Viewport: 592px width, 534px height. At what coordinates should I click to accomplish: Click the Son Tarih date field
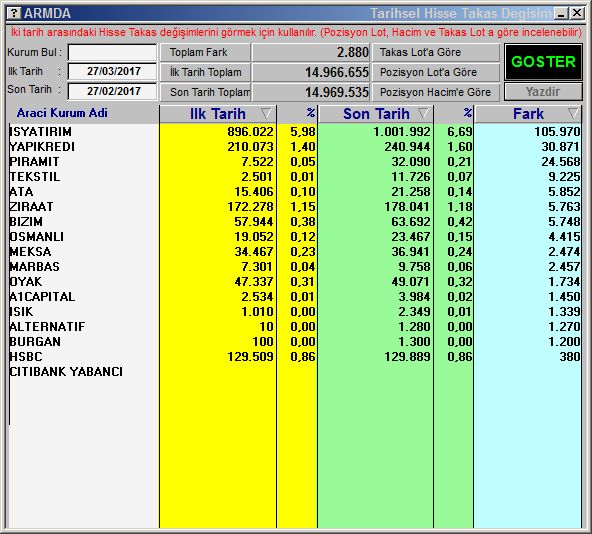click(x=112, y=91)
